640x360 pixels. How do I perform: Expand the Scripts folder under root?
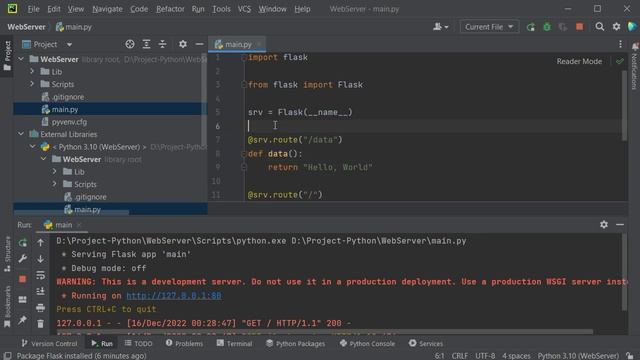point(32,84)
